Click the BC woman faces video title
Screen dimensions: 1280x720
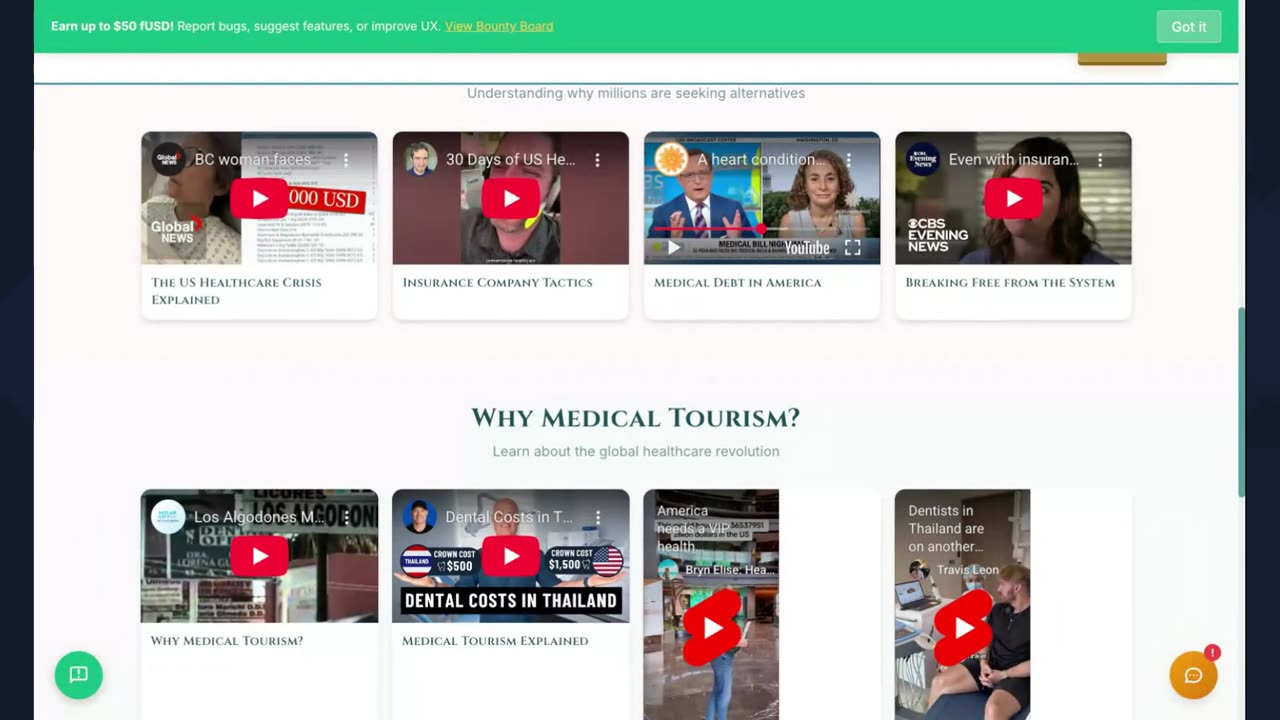tap(258, 160)
